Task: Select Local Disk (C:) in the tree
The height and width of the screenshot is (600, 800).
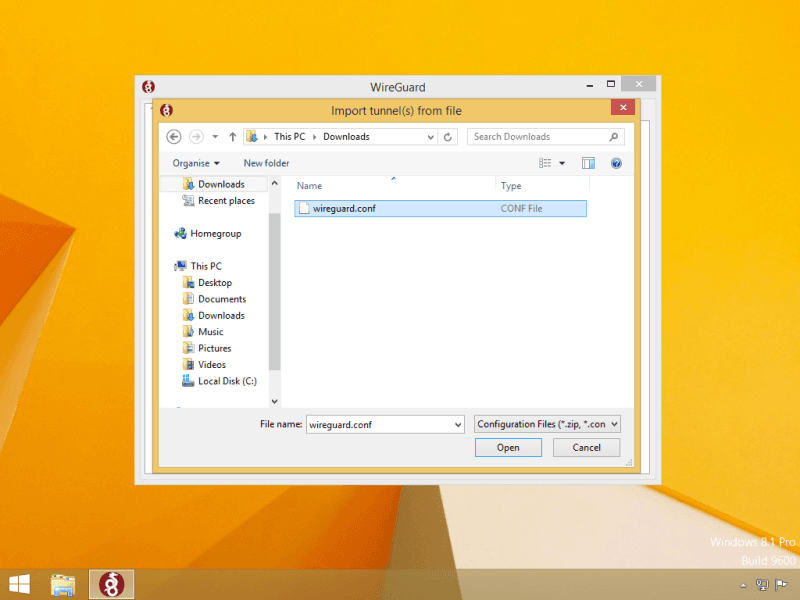Action: 227,381
